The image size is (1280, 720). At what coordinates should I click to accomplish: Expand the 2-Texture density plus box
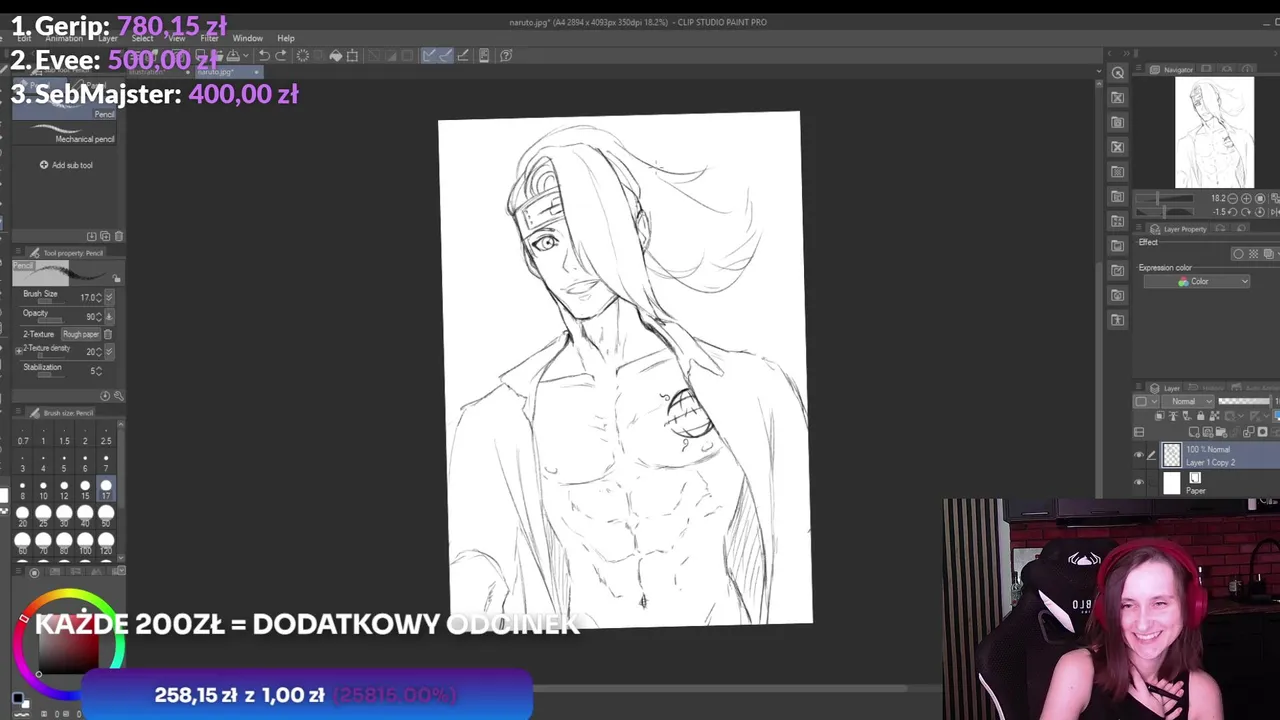(x=19, y=351)
